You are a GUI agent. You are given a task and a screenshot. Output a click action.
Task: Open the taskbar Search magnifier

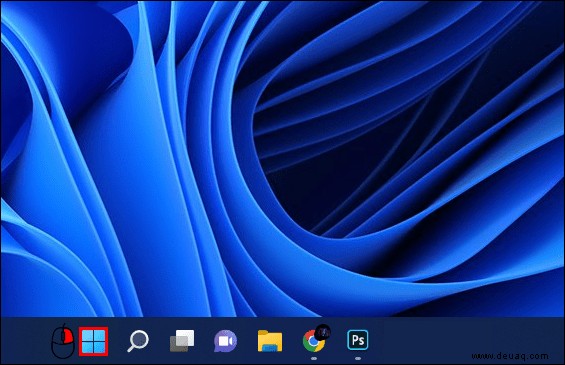(x=138, y=340)
